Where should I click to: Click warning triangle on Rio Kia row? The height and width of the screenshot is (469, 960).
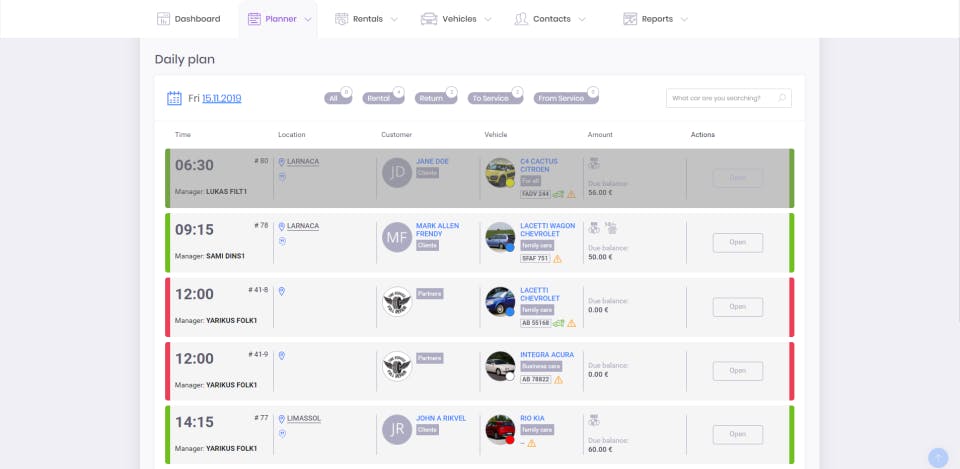tap(531, 443)
